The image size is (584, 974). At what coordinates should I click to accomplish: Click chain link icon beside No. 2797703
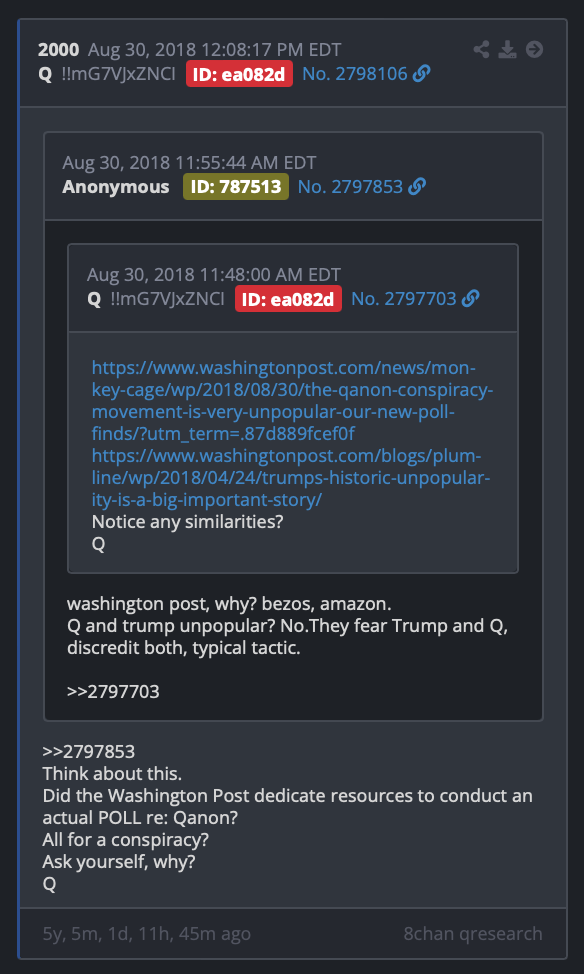470,299
